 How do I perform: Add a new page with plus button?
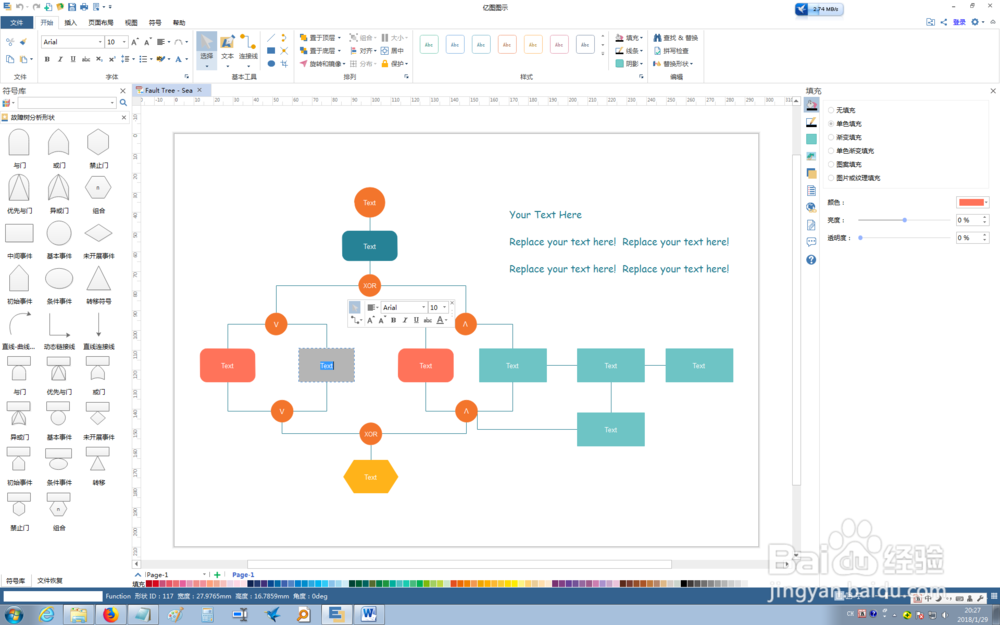point(217,575)
